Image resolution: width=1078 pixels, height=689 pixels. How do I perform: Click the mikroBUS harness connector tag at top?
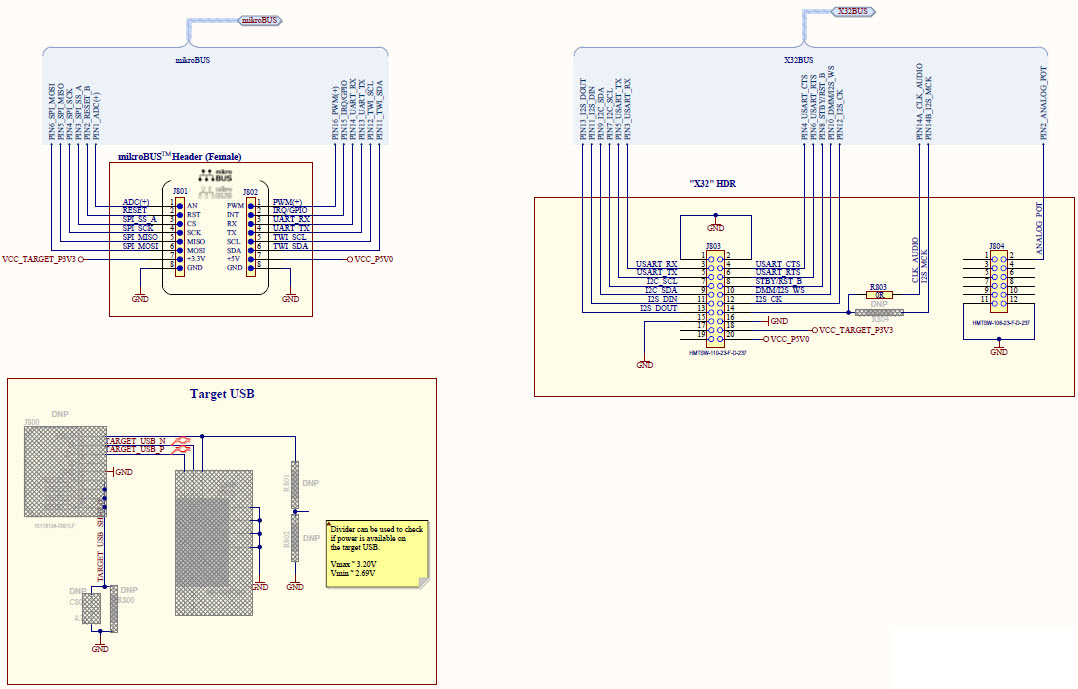pyautogui.click(x=260, y=19)
